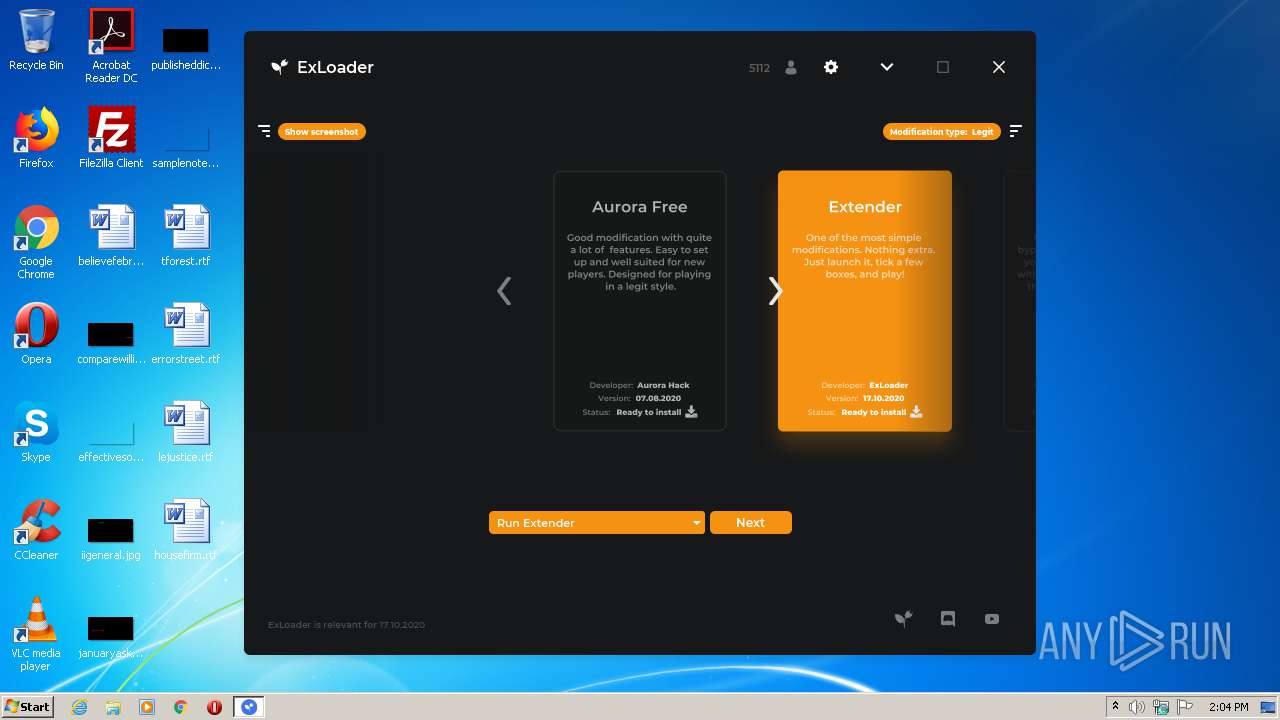Image resolution: width=1280 pixels, height=720 pixels.
Task: Open the user profile icon
Action: tap(791, 67)
